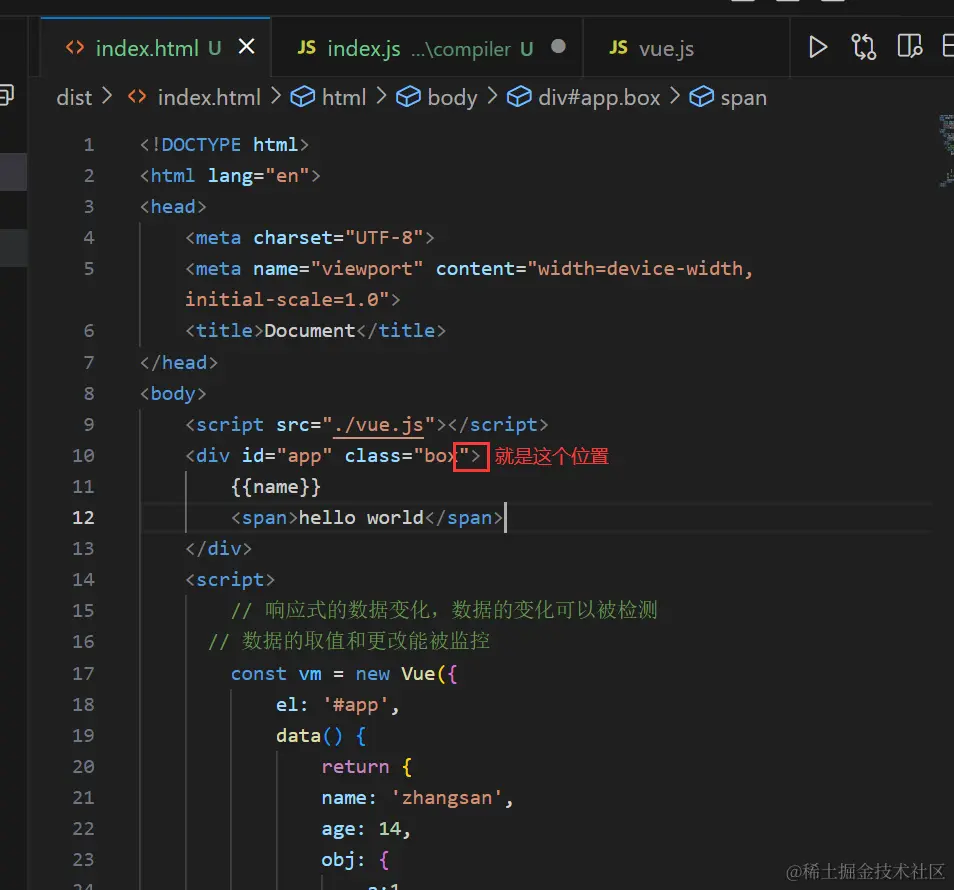Image resolution: width=954 pixels, height=890 pixels.
Task: Select dist in the breadcrumb
Action: [74, 98]
